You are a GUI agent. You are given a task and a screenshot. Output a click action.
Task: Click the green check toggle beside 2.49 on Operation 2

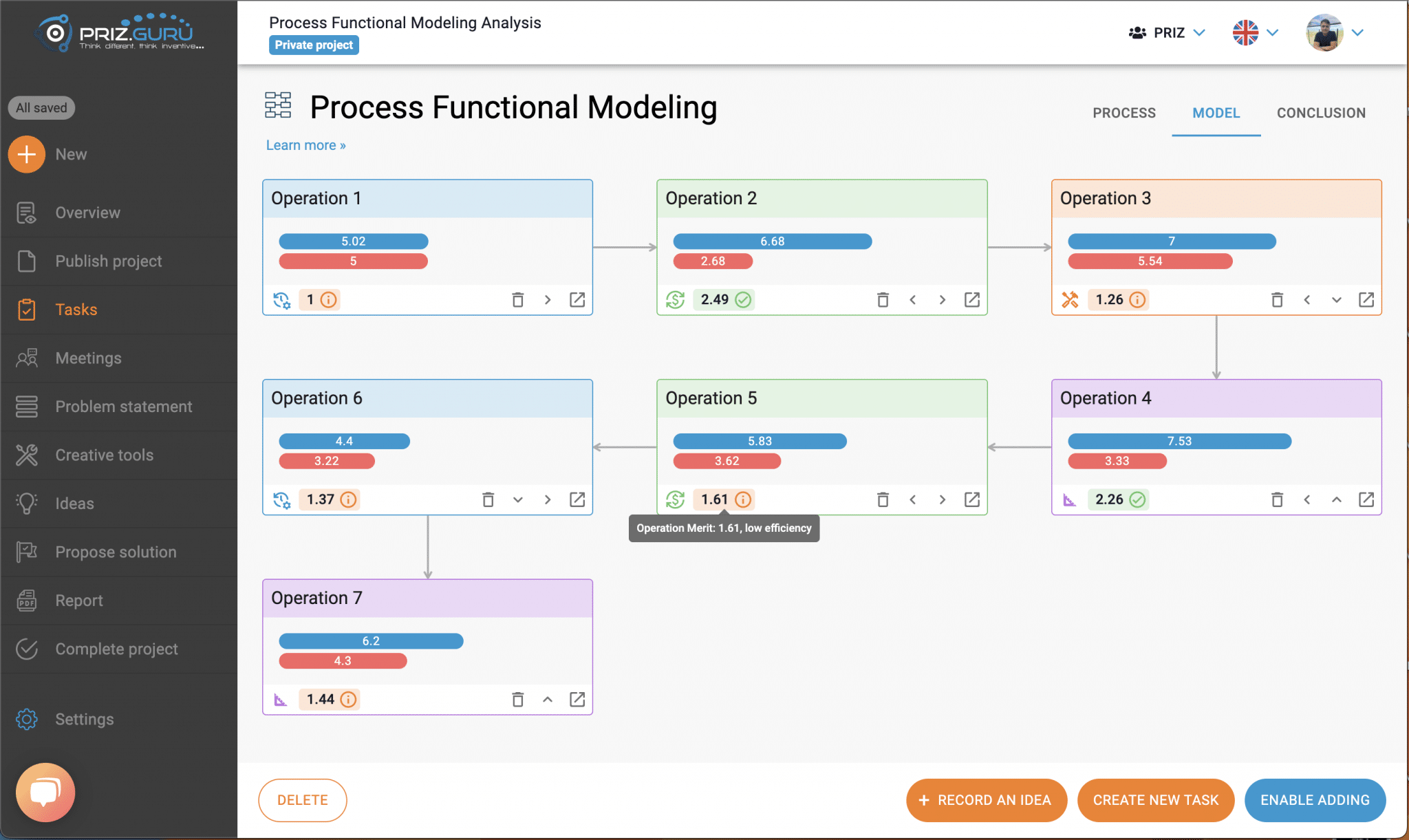click(x=743, y=299)
